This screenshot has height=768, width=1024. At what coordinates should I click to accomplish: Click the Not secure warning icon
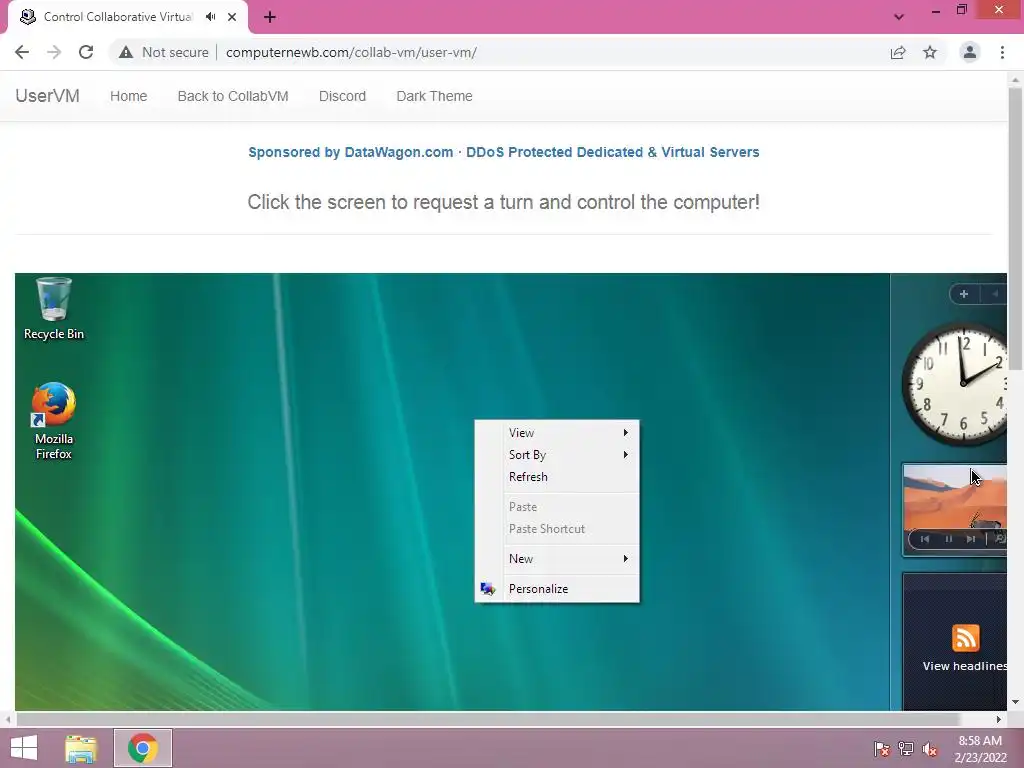click(125, 52)
